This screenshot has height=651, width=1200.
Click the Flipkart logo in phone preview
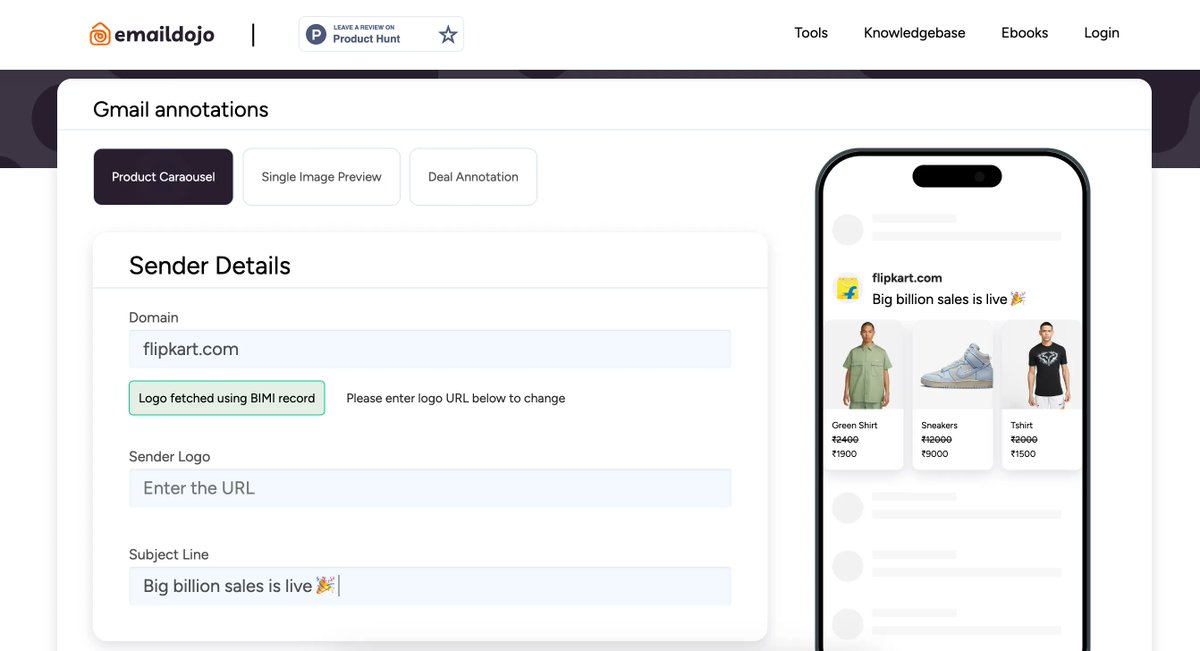point(848,289)
